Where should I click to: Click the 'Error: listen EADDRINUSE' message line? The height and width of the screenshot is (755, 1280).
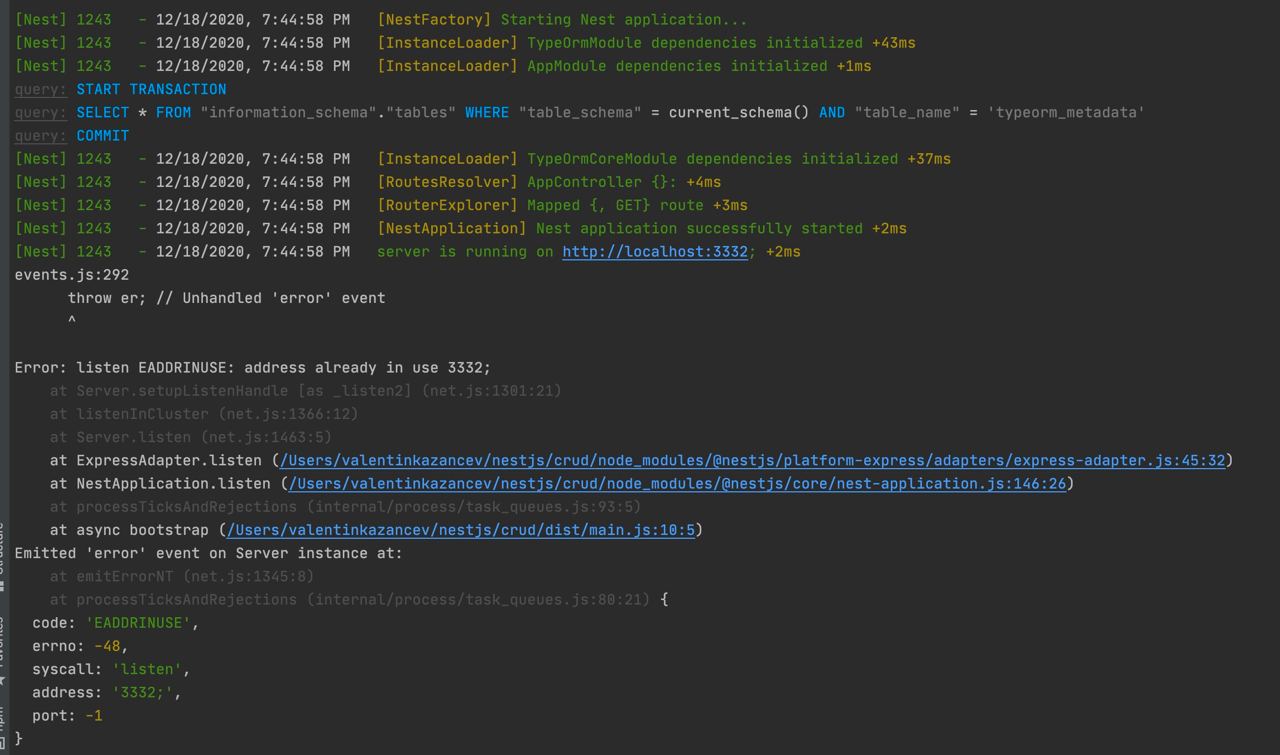252,368
